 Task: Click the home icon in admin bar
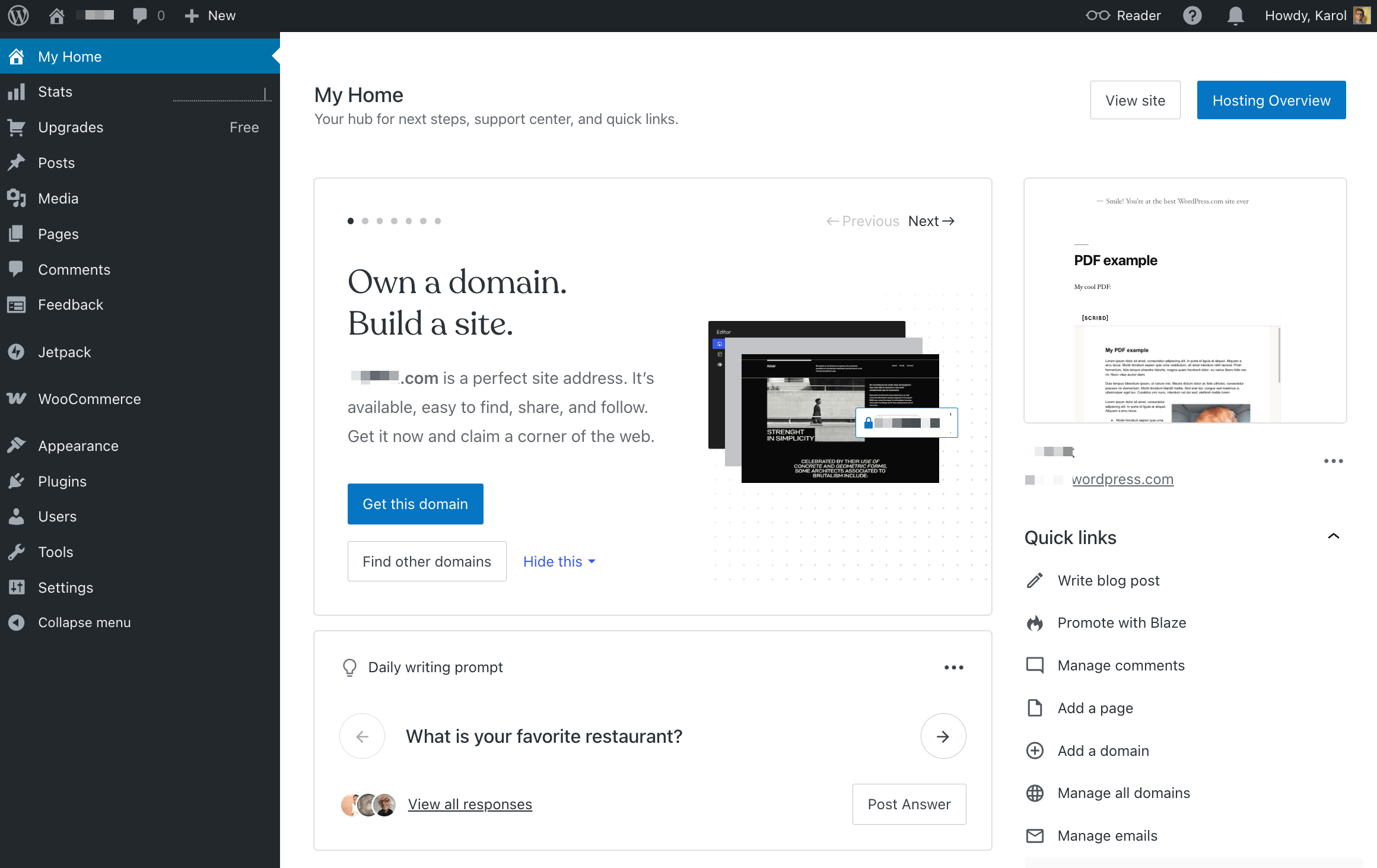[57, 15]
